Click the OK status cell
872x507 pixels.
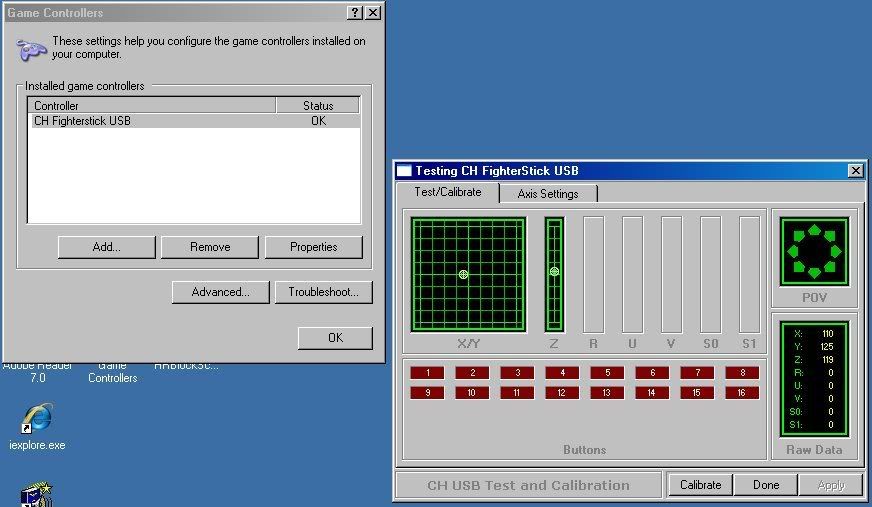click(318, 121)
